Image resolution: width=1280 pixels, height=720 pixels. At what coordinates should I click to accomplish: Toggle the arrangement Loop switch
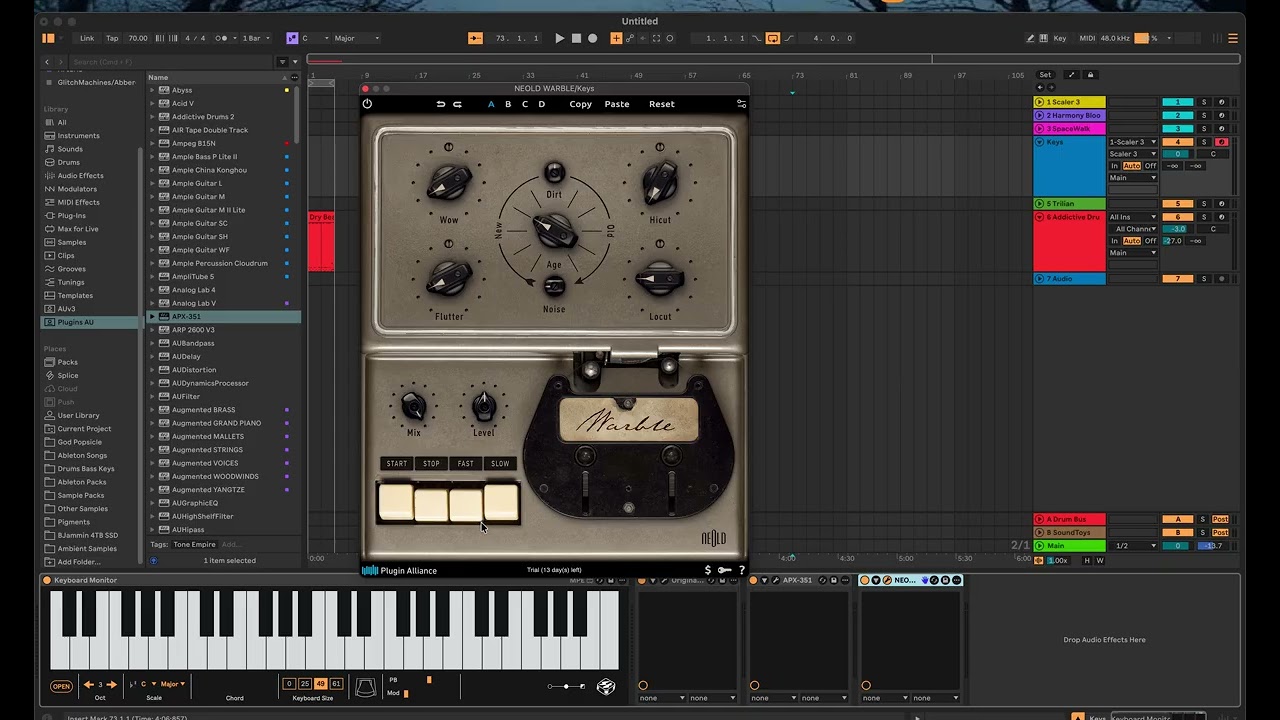[773, 38]
